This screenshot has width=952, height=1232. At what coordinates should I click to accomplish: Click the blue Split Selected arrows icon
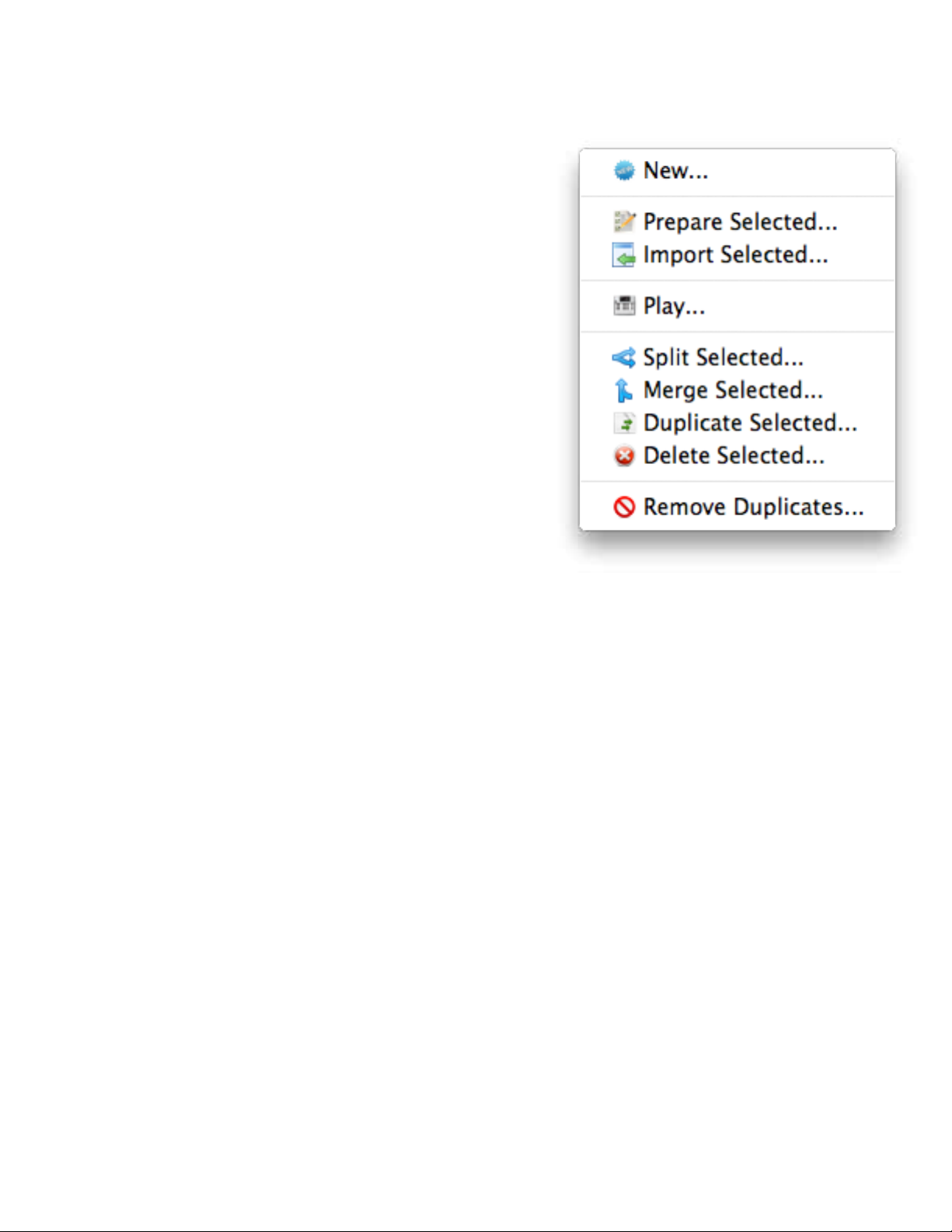624,358
